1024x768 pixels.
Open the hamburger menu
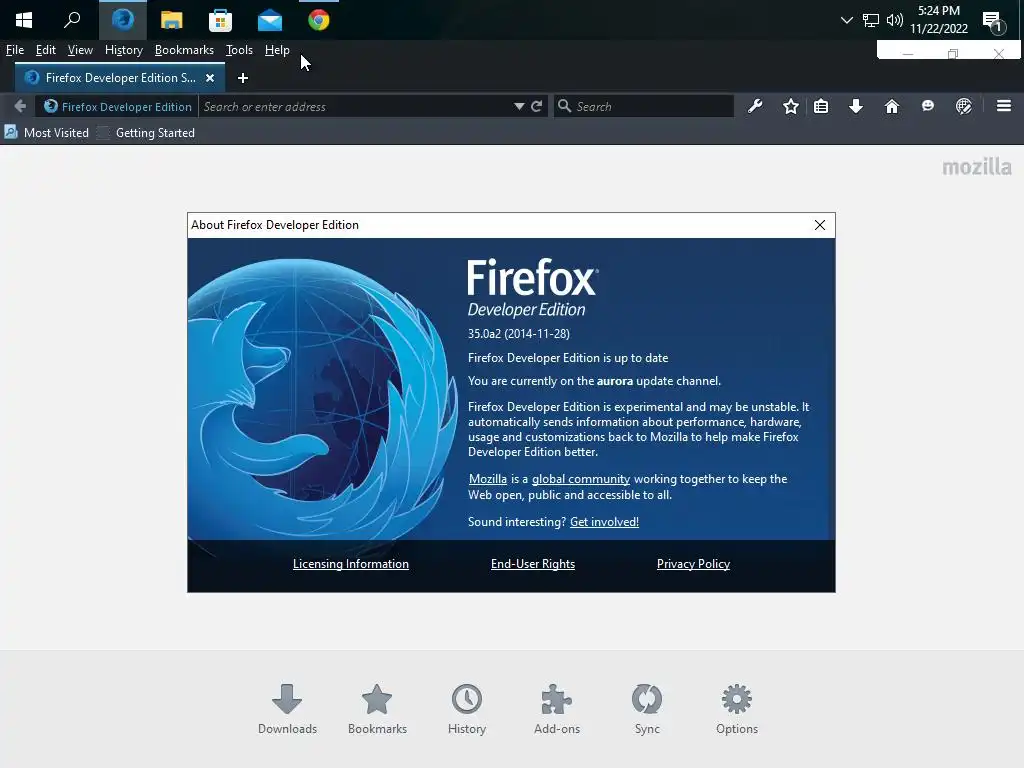tap(1004, 106)
